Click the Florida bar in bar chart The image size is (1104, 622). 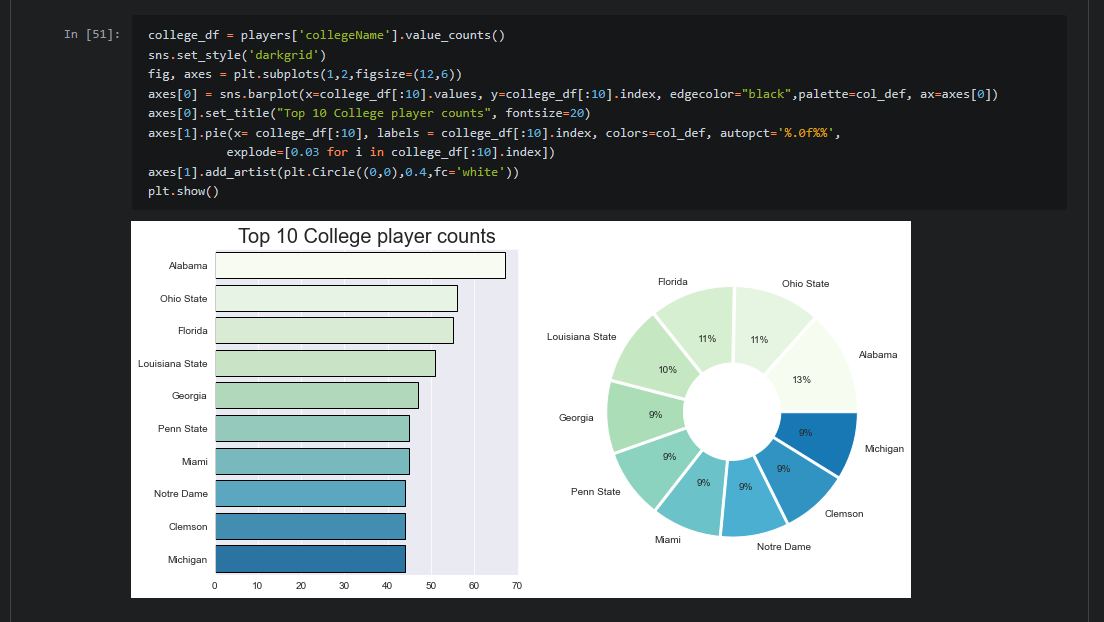point(334,331)
